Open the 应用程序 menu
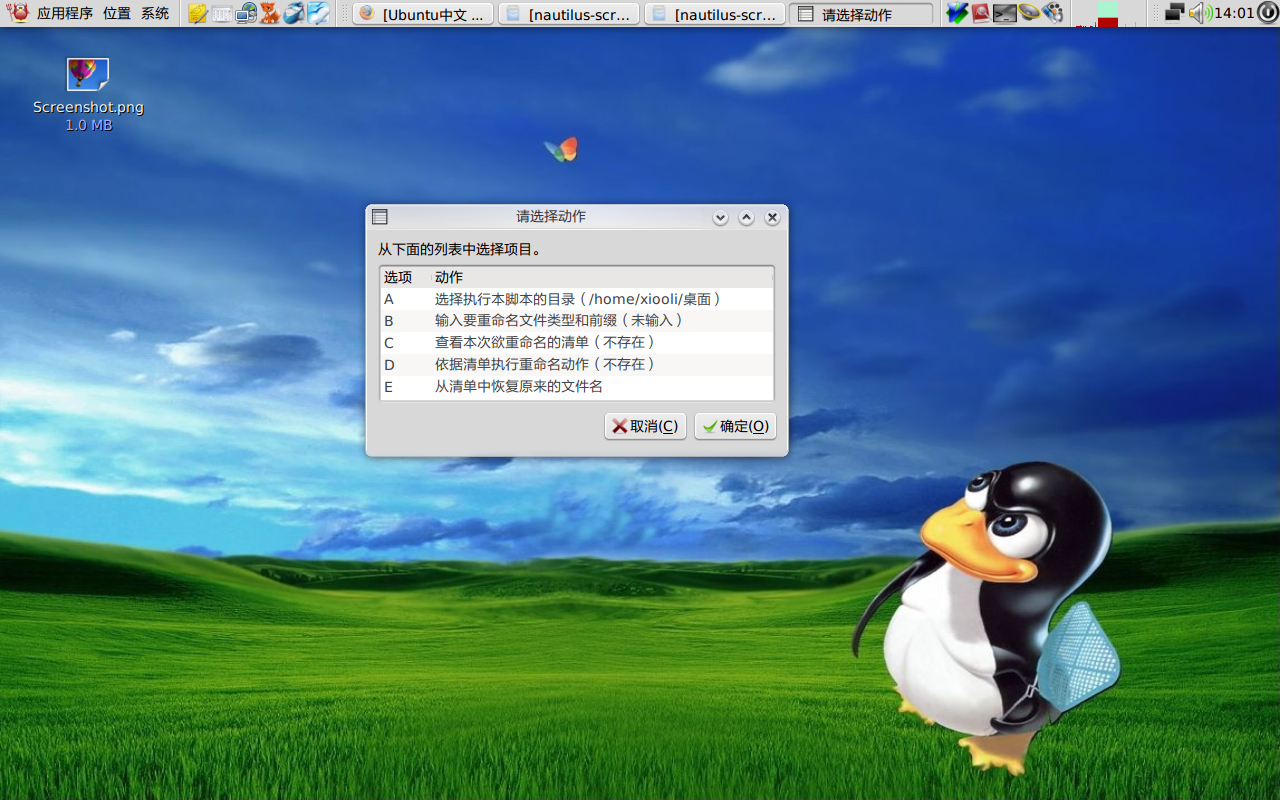The height and width of the screenshot is (800, 1280). (x=65, y=14)
